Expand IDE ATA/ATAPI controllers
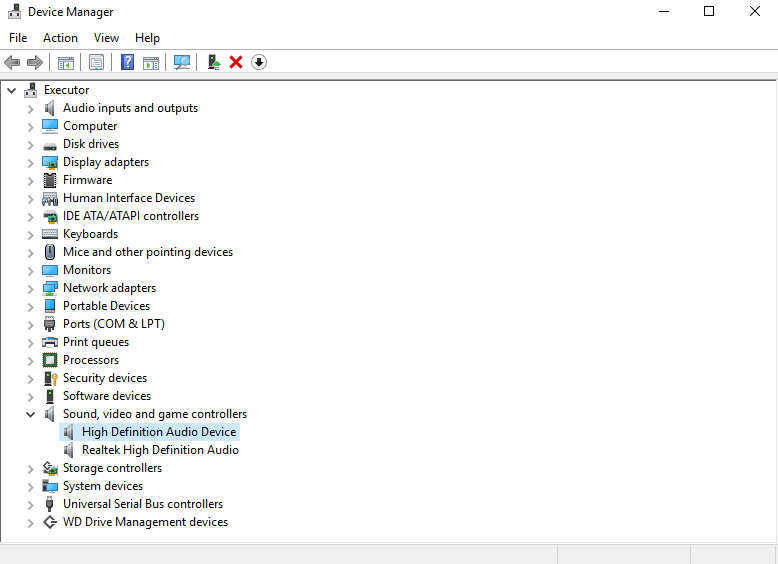Screen dimensions: 778x564 coord(31,217)
